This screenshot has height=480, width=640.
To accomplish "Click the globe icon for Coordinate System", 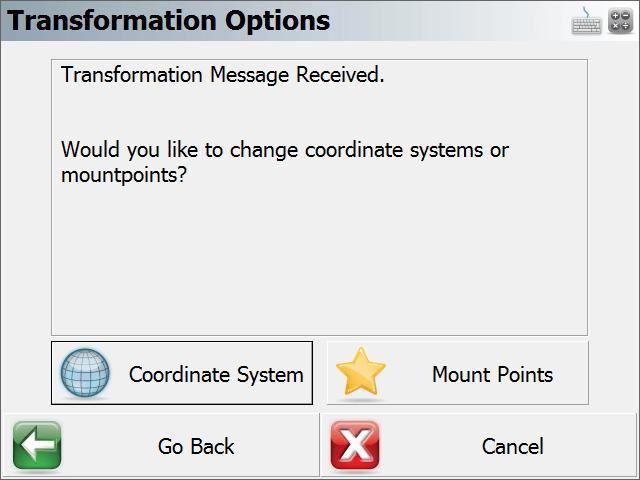I will (x=85, y=373).
